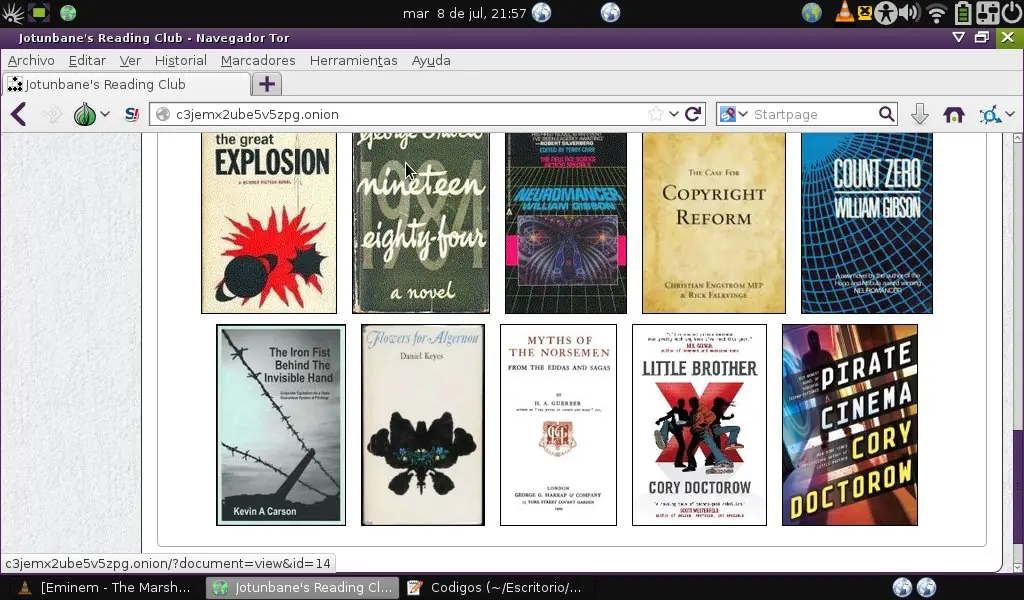
Task: Open the Flowers for Algernon cover
Action: click(x=423, y=425)
